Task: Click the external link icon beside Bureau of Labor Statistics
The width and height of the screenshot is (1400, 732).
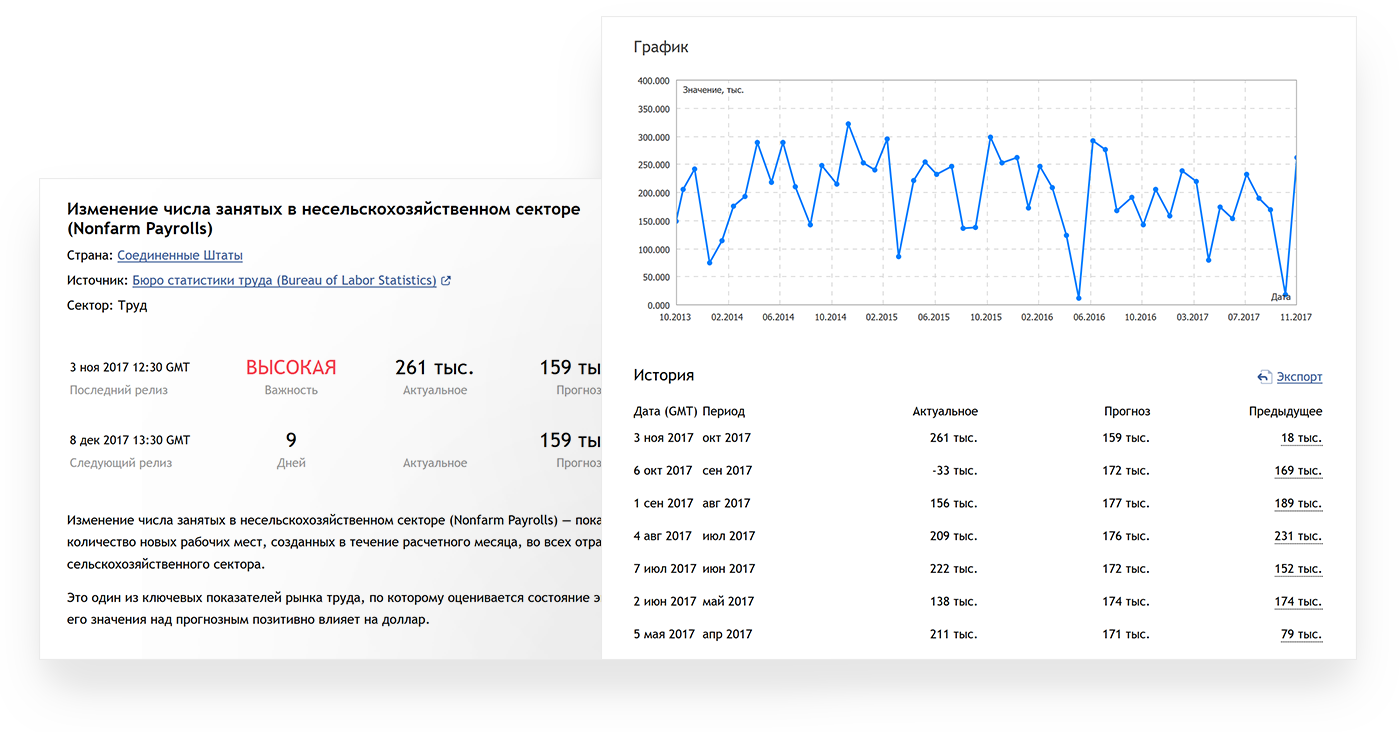Action: 446,281
